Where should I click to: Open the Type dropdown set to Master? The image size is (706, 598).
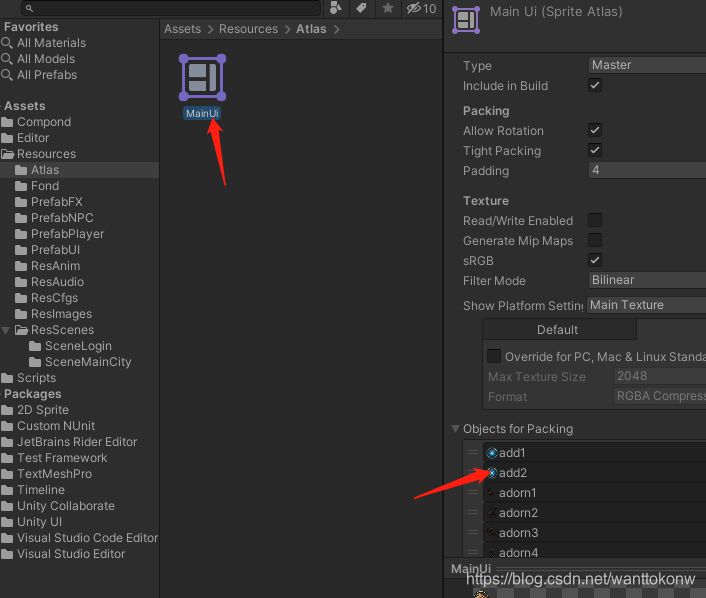[647, 65]
